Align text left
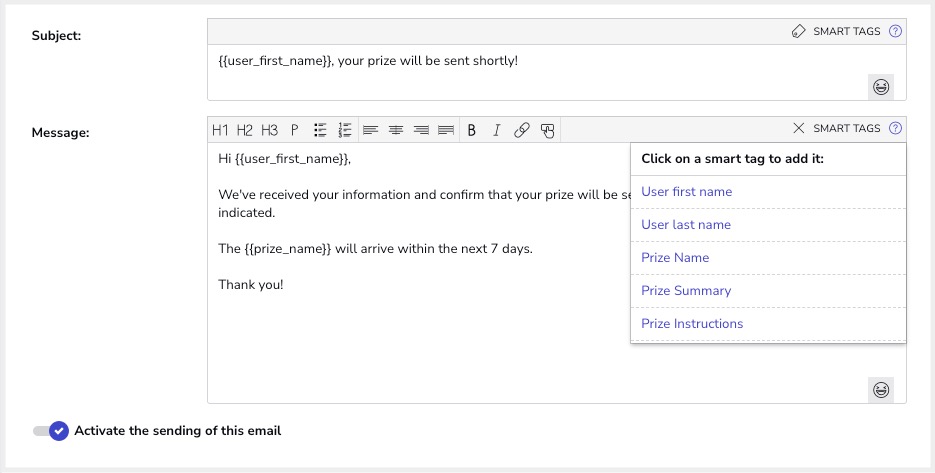This screenshot has height=473, width=935. point(371,130)
